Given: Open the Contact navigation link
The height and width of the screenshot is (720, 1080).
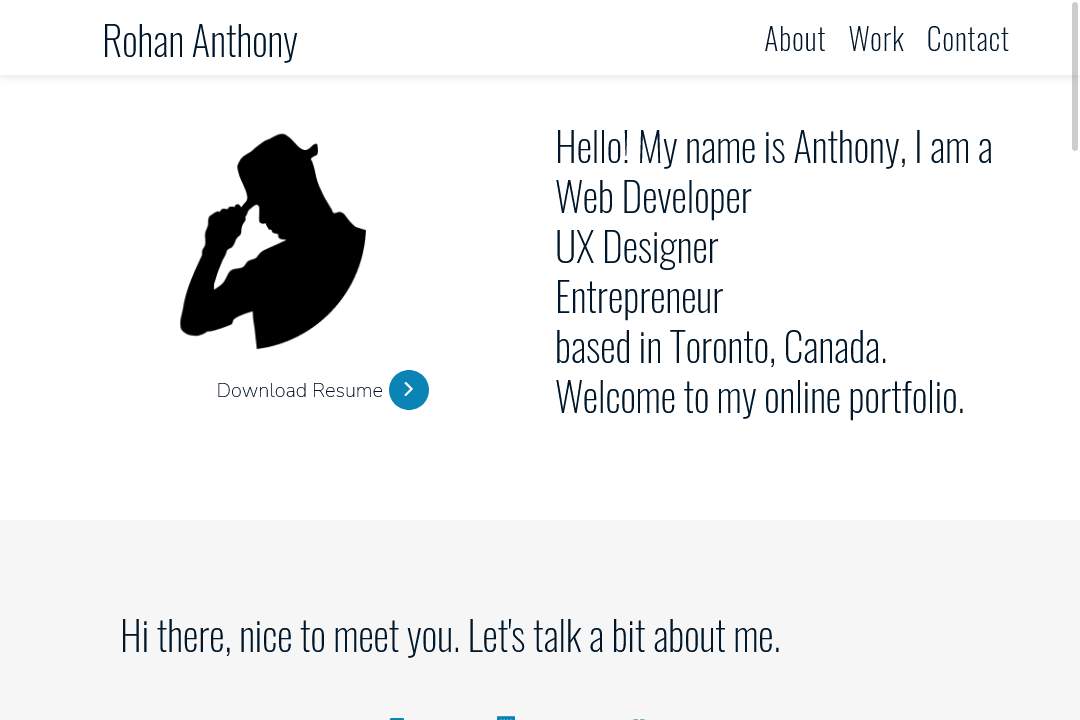Looking at the screenshot, I should (x=968, y=39).
